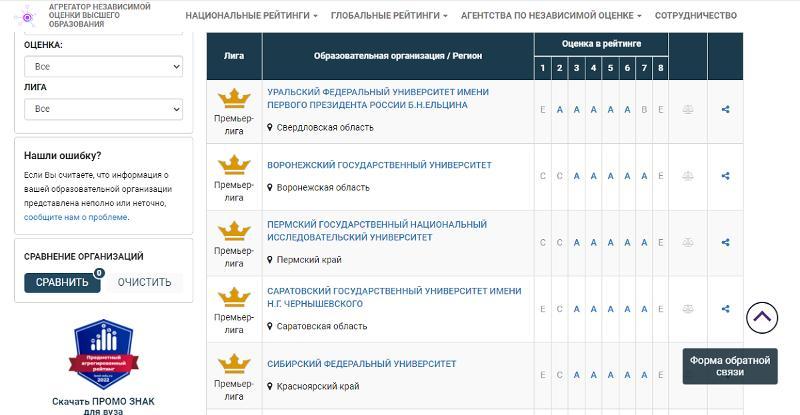Click share icon for Perm State University row

[x=725, y=242]
